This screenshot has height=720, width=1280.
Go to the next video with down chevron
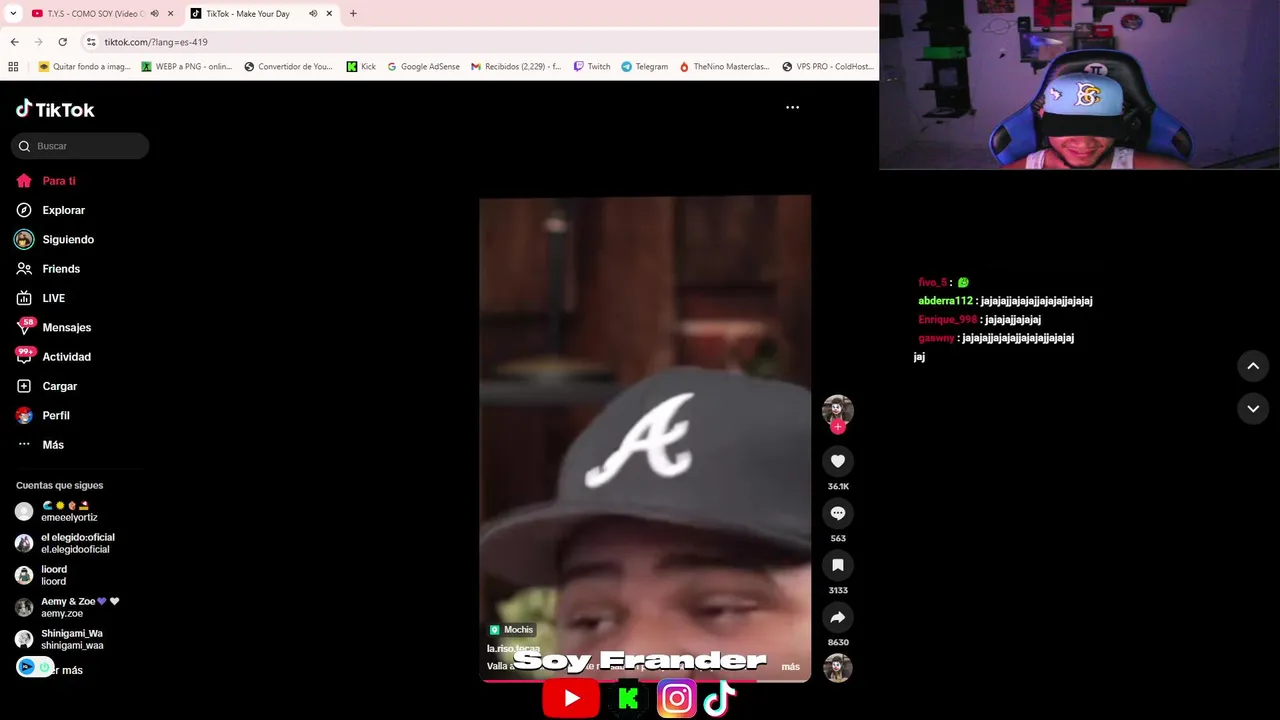click(1253, 409)
